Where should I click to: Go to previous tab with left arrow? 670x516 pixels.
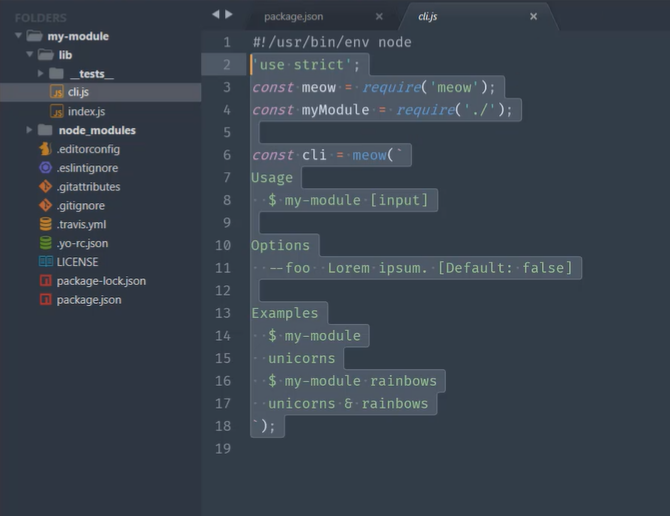216,14
